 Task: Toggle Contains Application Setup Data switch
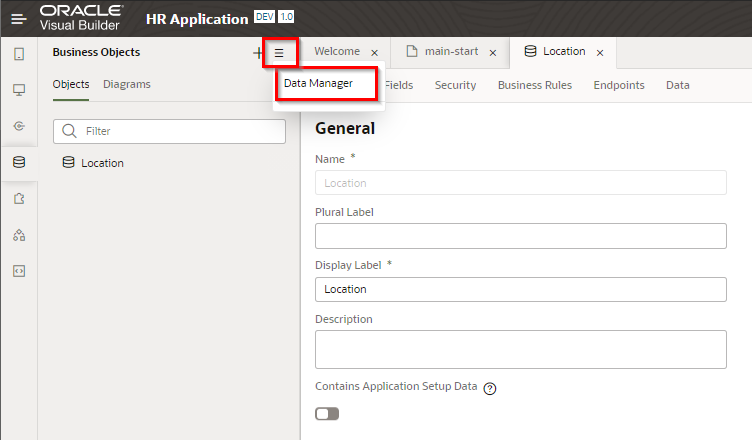[327, 413]
